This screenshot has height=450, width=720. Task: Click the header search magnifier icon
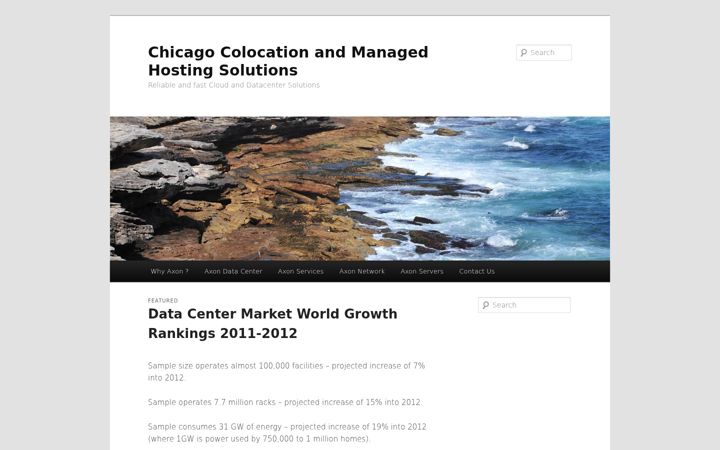[x=523, y=53]
